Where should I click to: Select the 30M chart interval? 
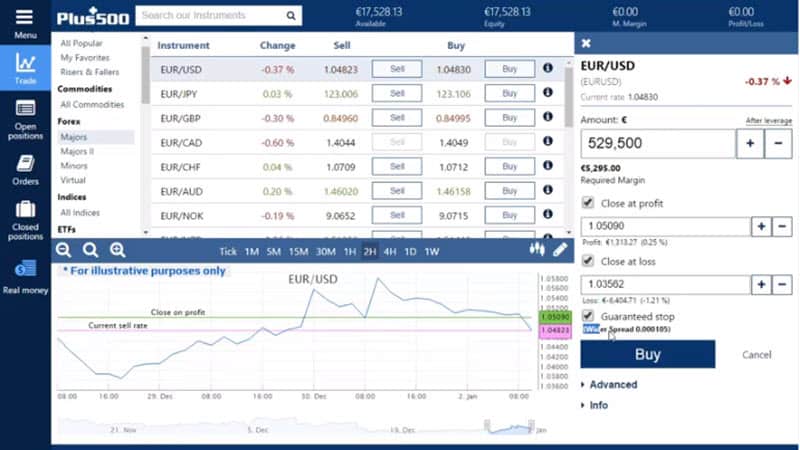pos(326,252)
